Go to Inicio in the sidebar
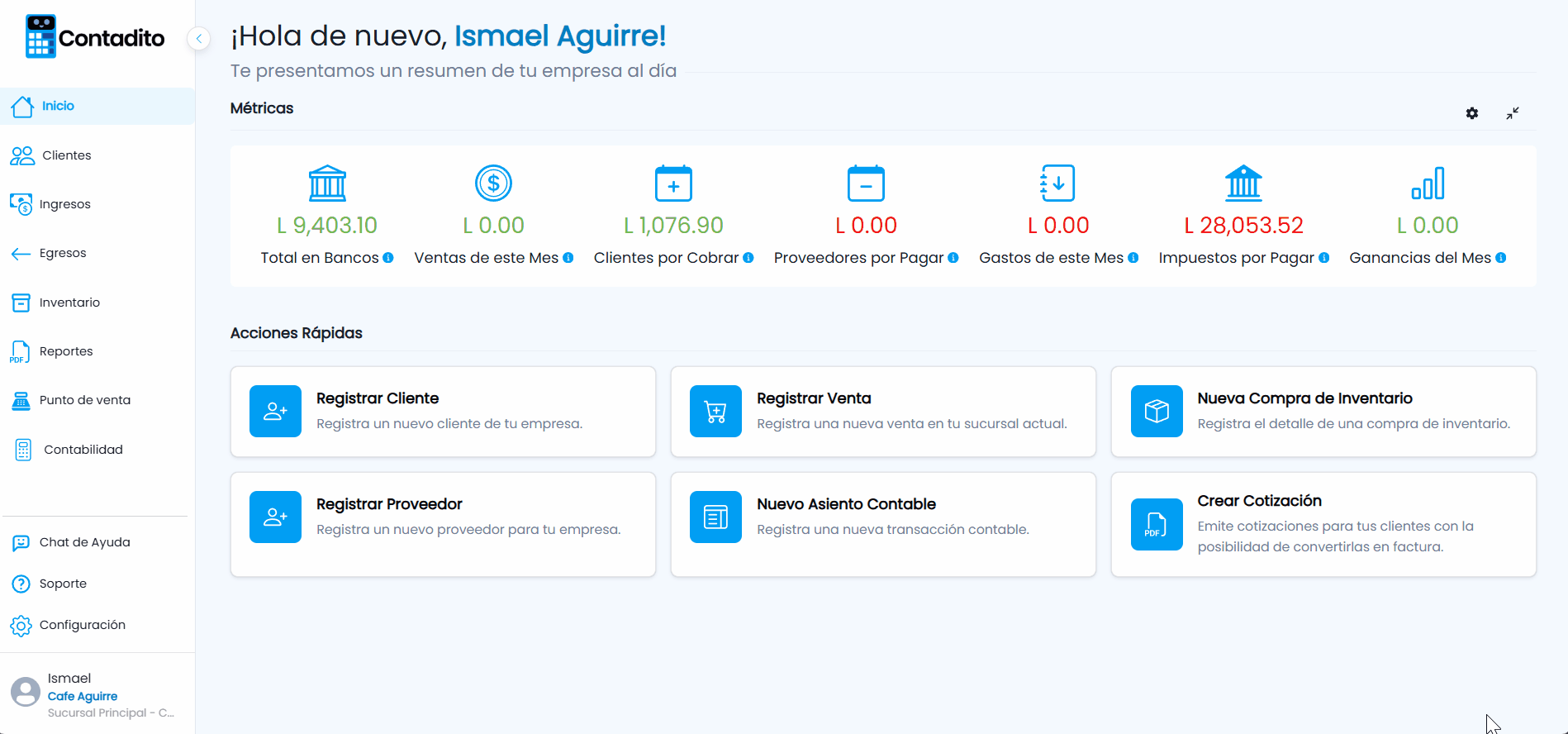Viewport: 1568px width, 734px height. pos(97,106)
